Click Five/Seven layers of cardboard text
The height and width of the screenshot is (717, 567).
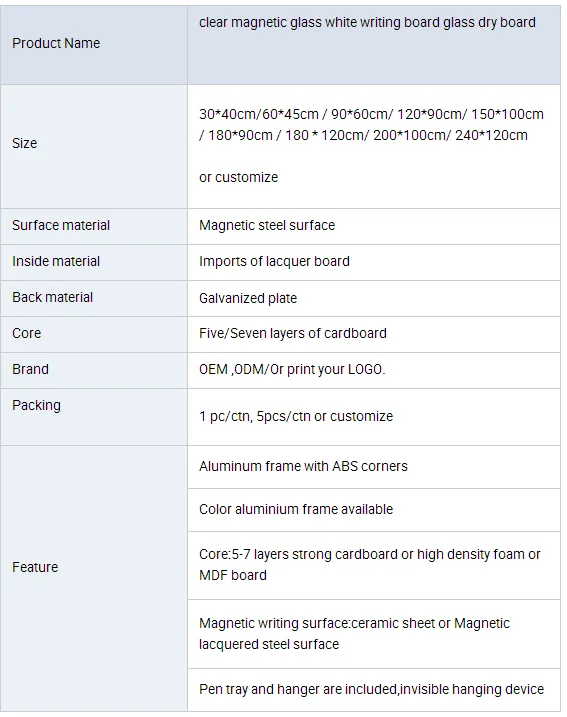pyautogui.click(x=293, y=333)
